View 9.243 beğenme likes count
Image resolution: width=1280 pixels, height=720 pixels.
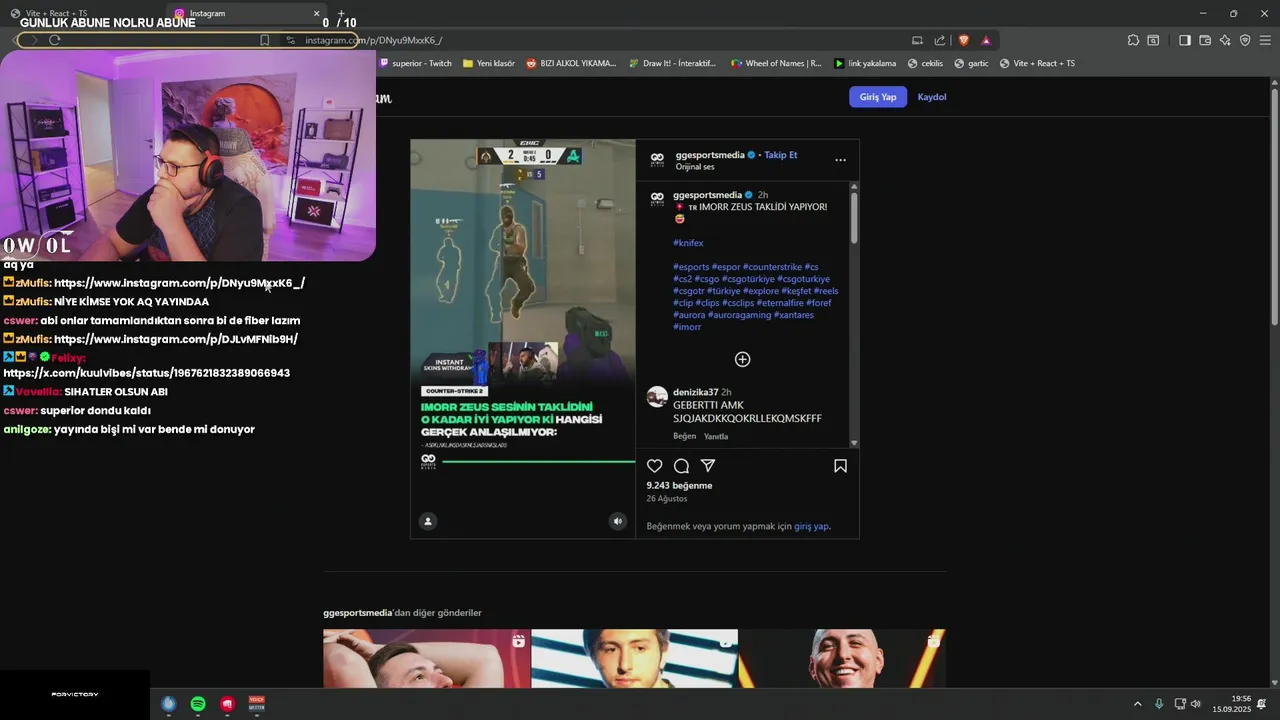[679, 486]
